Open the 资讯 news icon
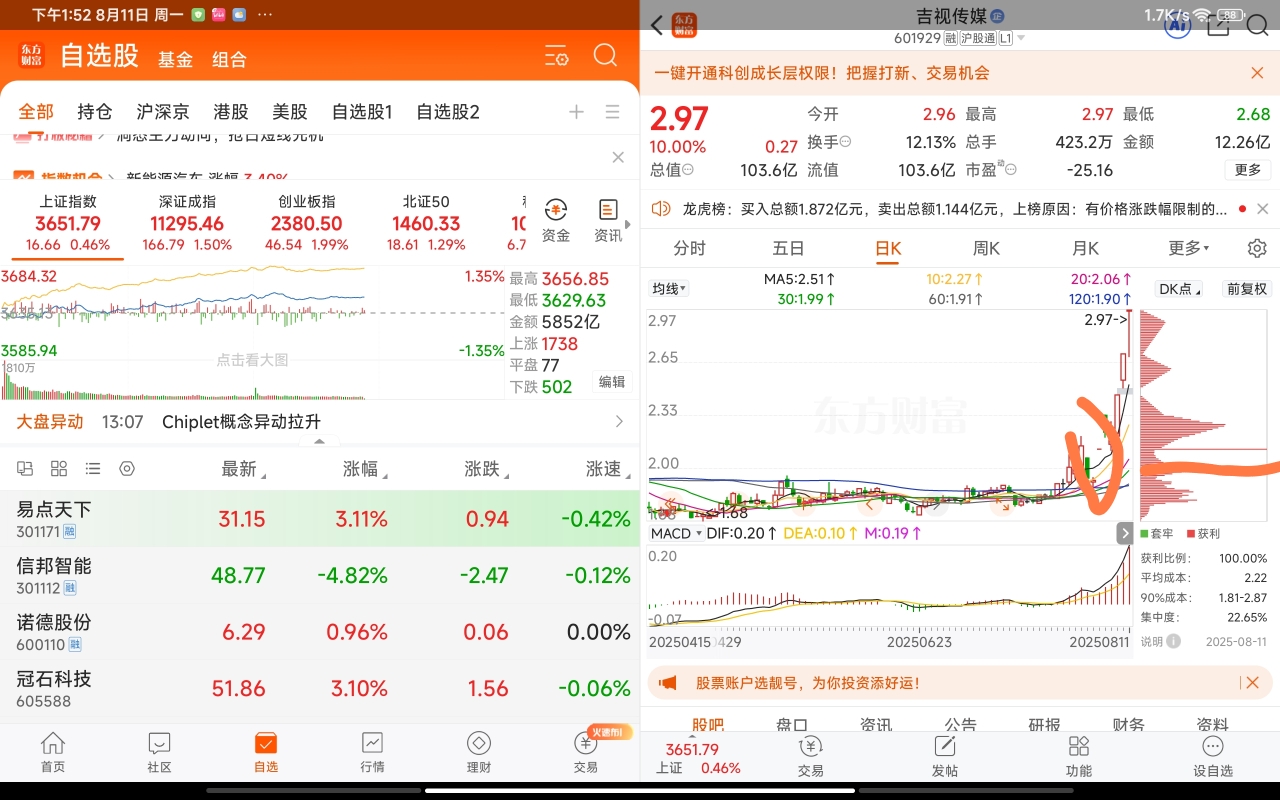This screenshot has width=1280, height=800. [608, 221]
